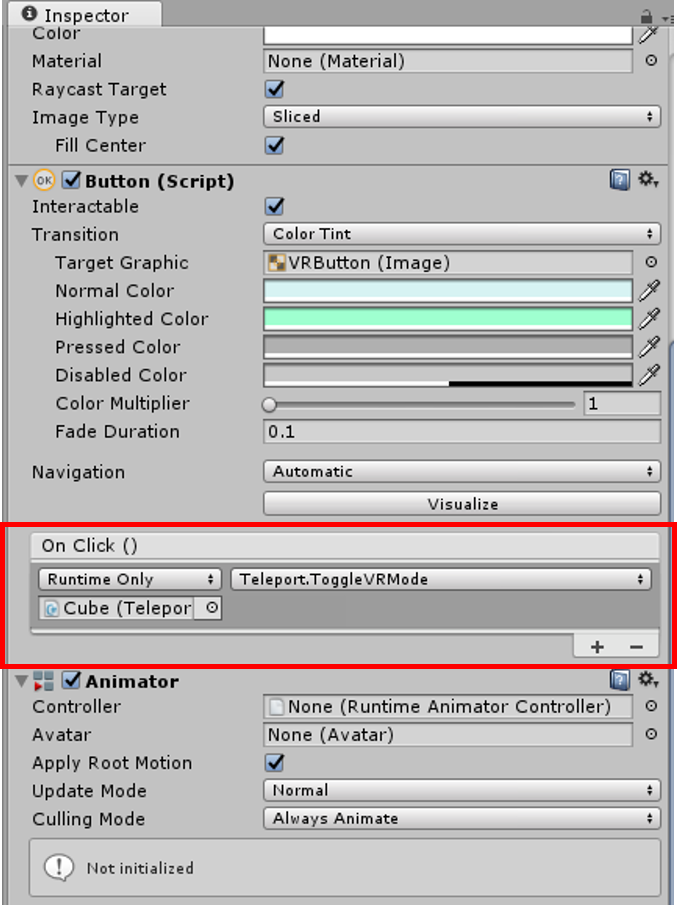Viewport: 677px width, 905px height.
Task: Click the None (Avatar) field
Action: (x=448, y=734)
